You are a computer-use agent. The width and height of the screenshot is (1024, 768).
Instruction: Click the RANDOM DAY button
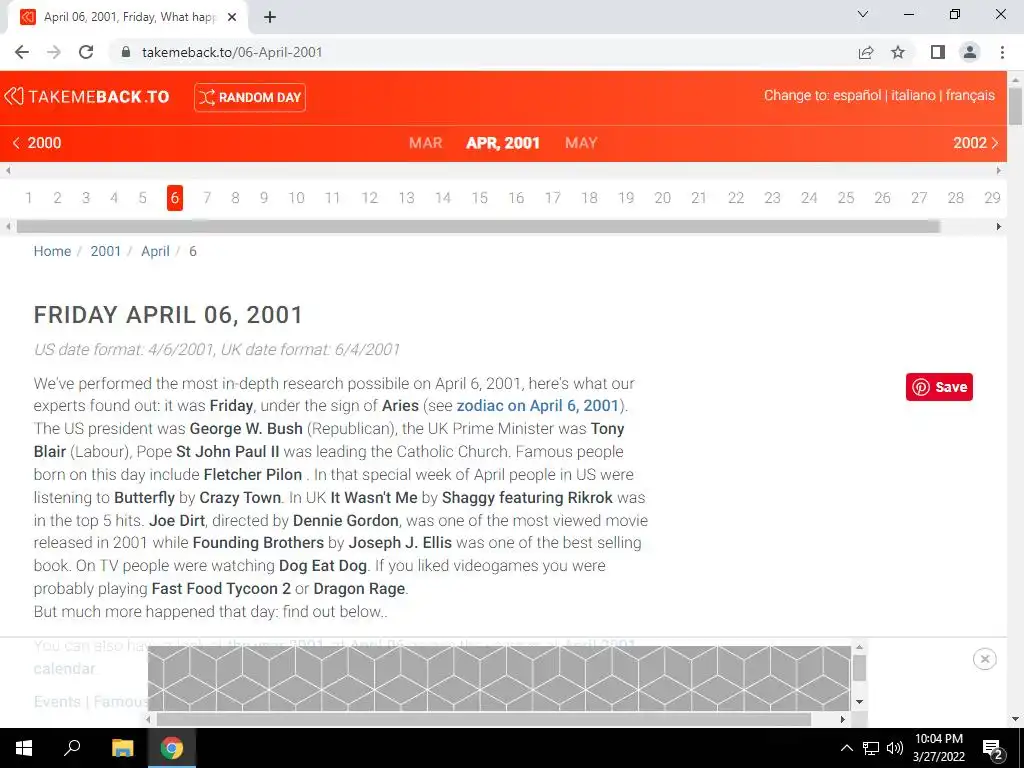(x=249, y=97)
